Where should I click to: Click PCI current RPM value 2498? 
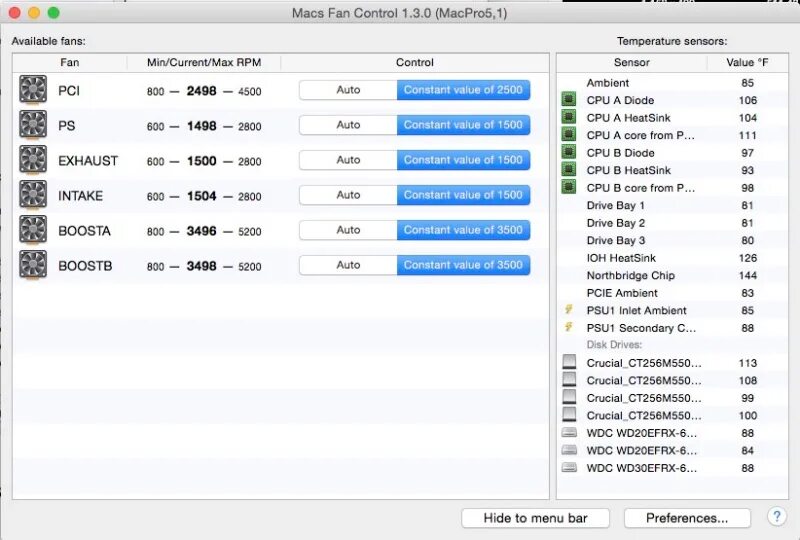pos(202,91)
